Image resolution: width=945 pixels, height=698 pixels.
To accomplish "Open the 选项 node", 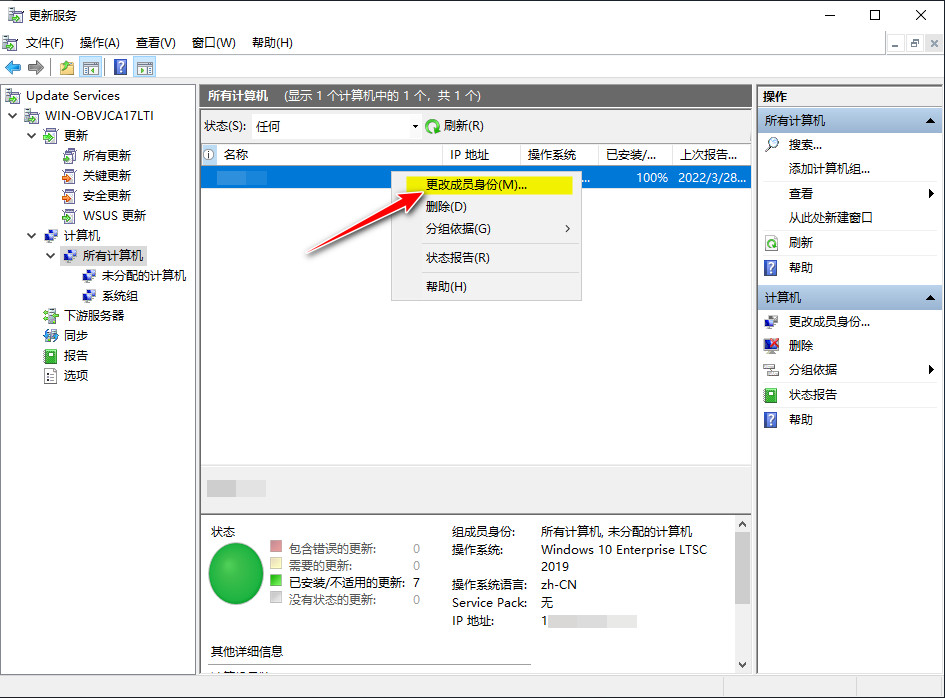I will (76, 376).
